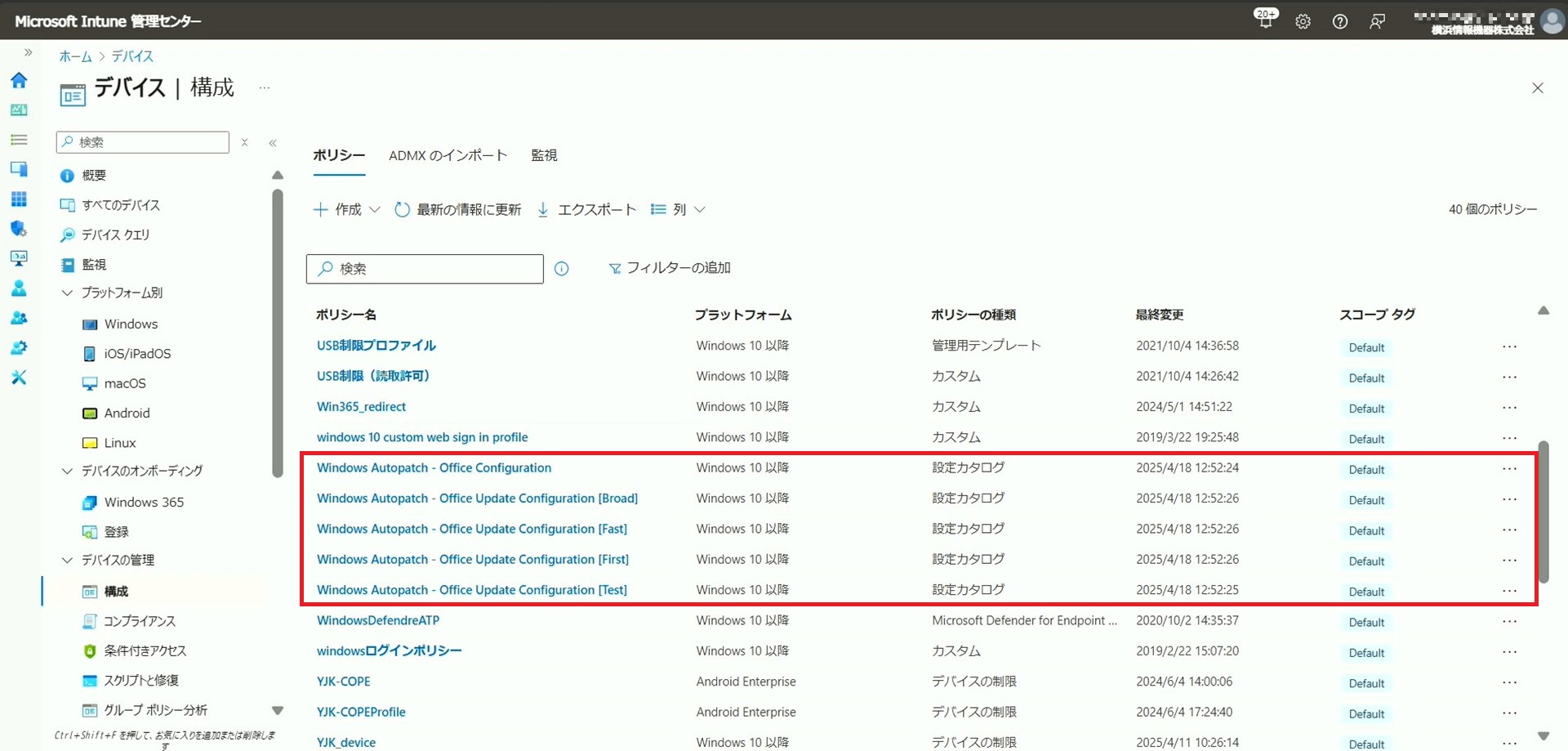Open the 列 columns dropdown
The width and height of the screenshot is (1568, 751).
(678, 210)
